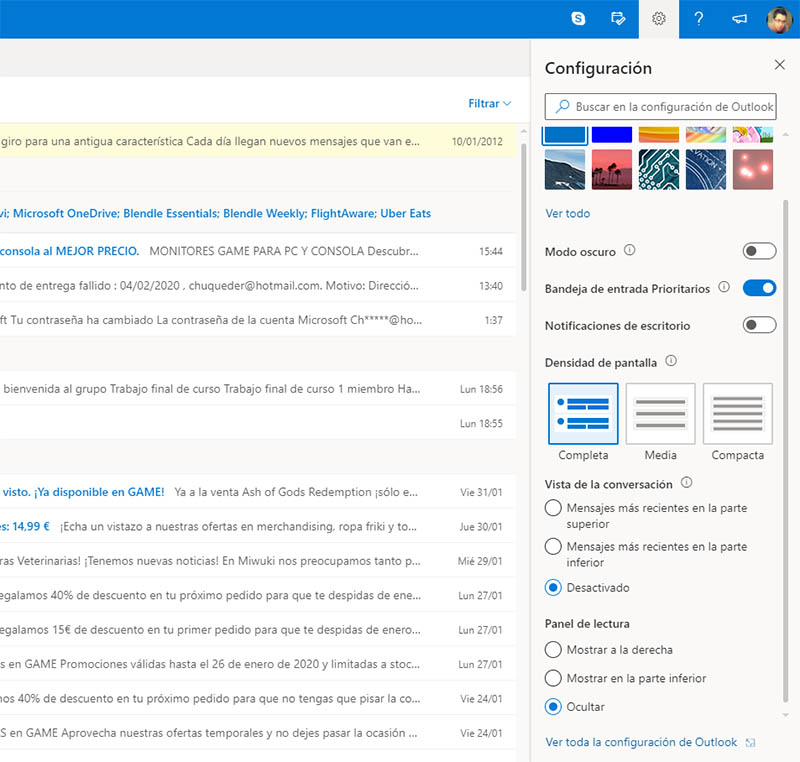Close the Configuración panel
The width and height of the screenshot is (800, 762).
click(780, 65)
